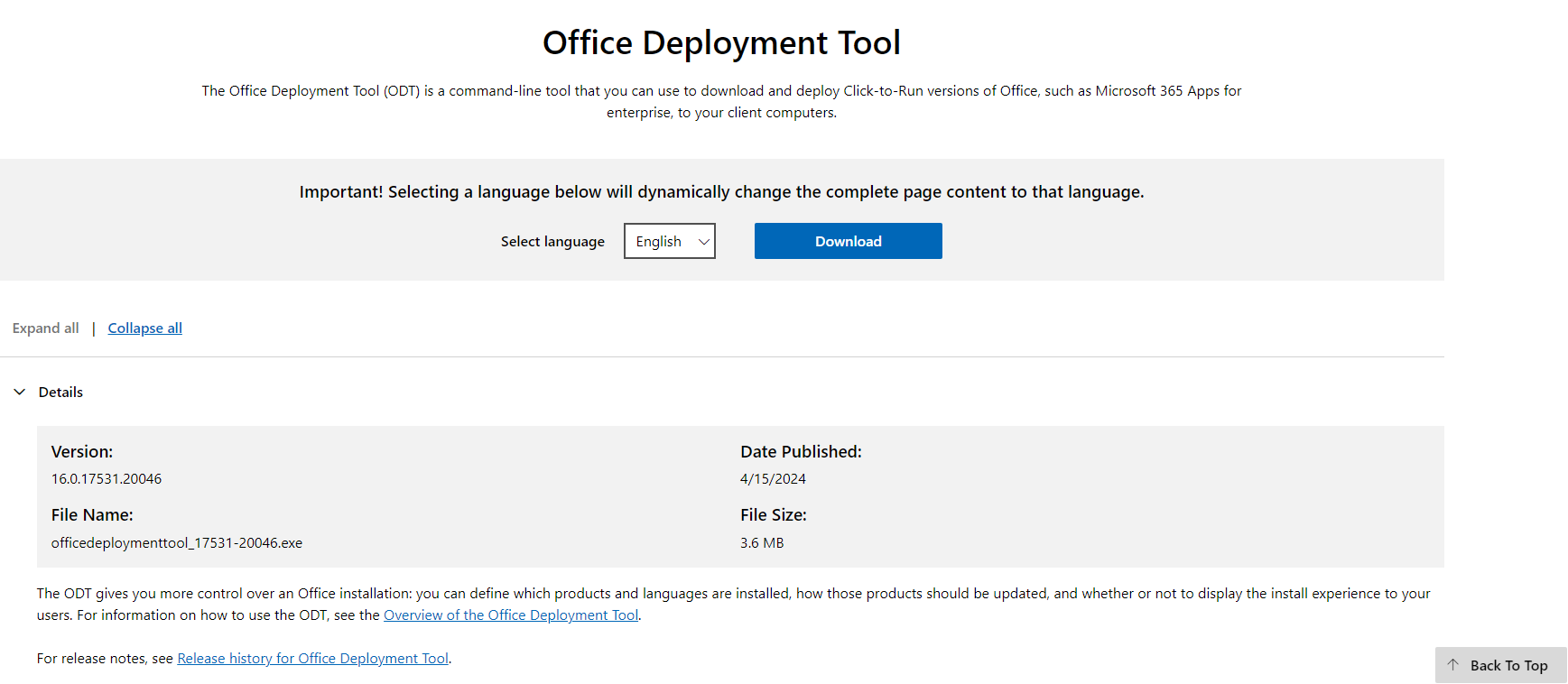Image resolution: width=1568 pixels, height=684 pixels.
Task: Open Overview of the Office Deployment Tool link
Action: pyautogui.click(x=511, y=615)
